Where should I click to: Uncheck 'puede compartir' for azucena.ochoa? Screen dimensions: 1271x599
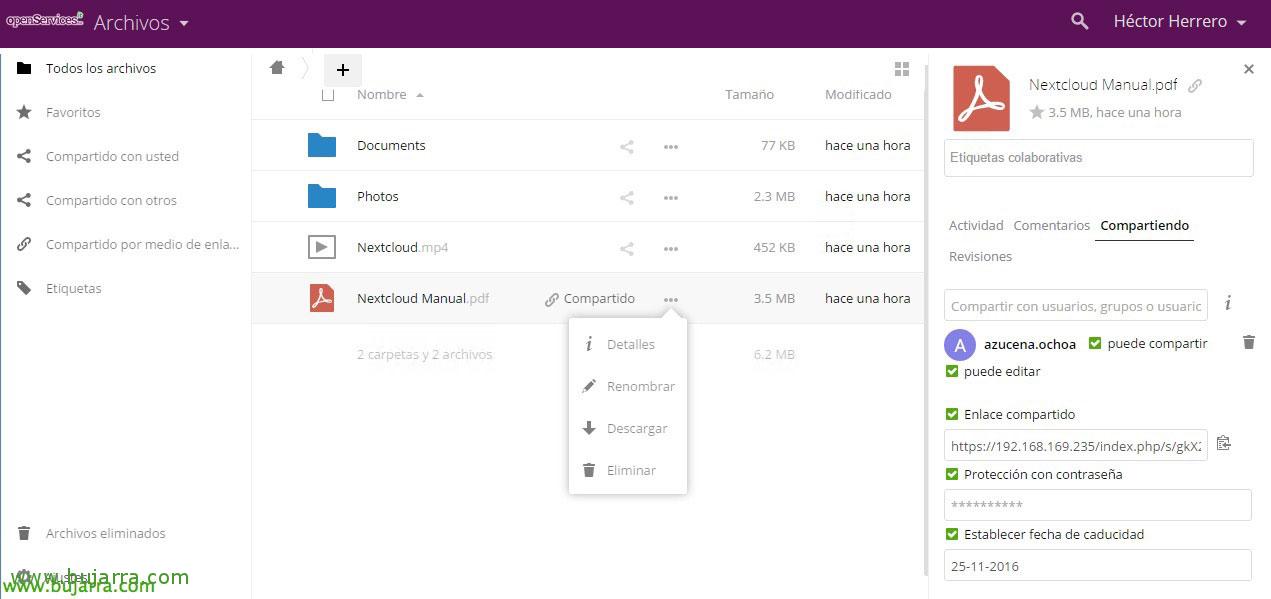(x=1095, y=344)
